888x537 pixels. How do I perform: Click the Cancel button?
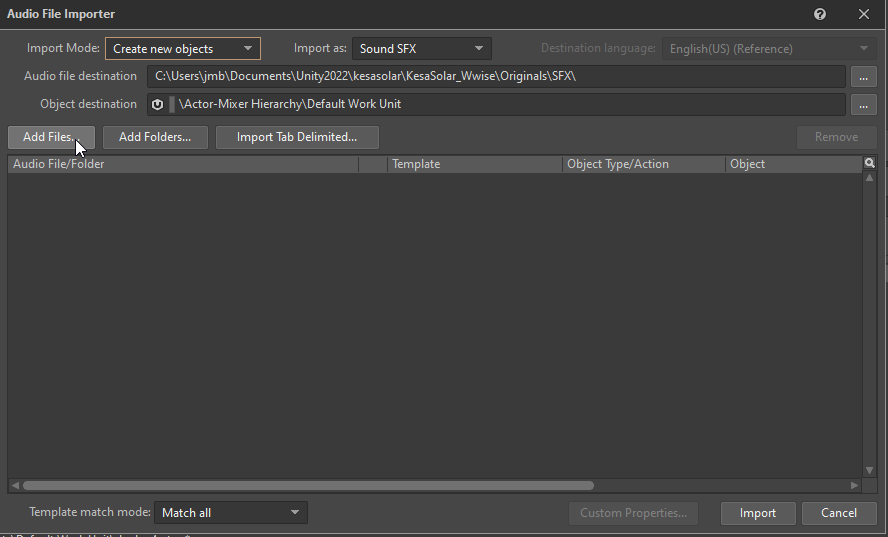tap(838, 513)
